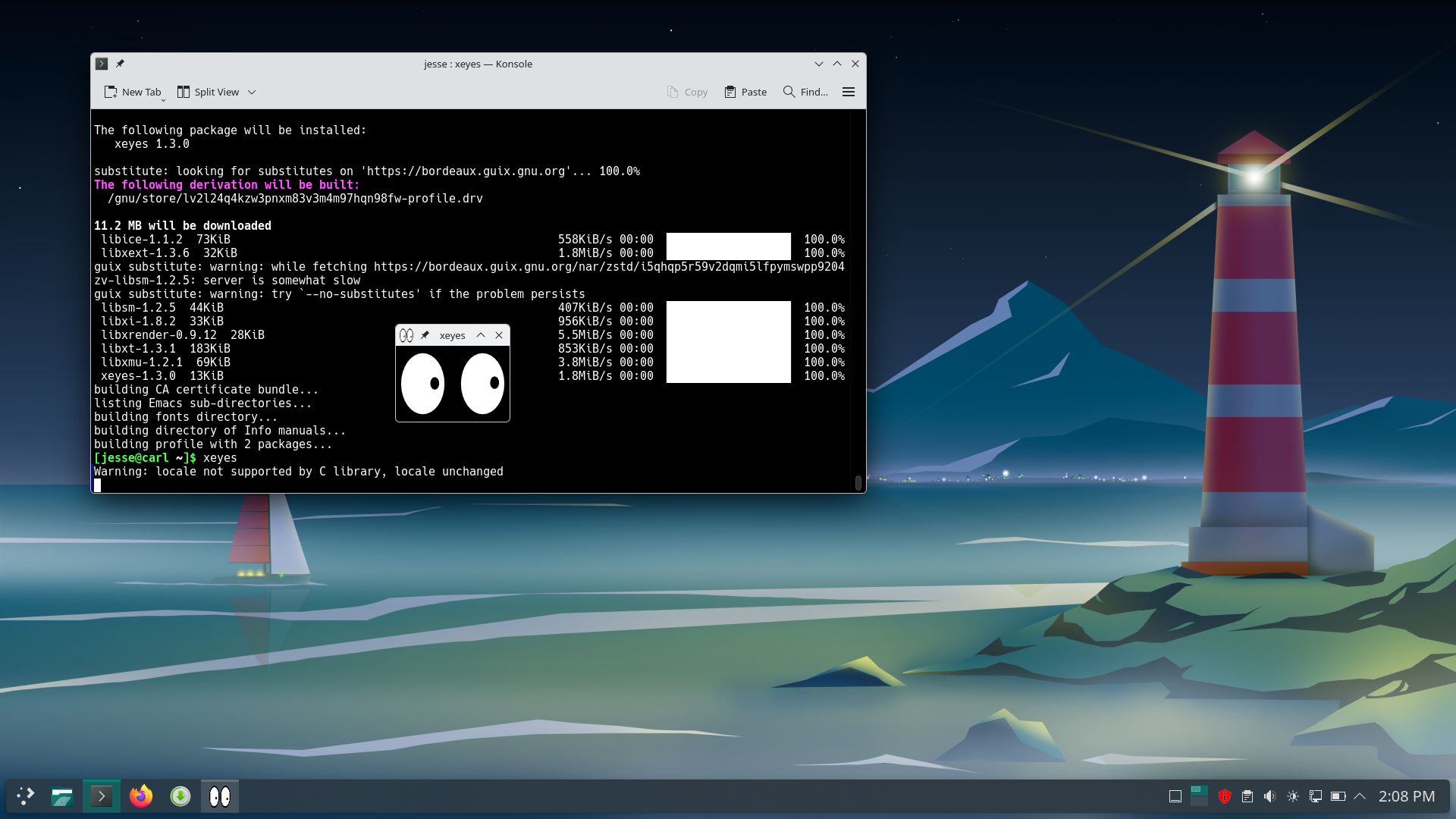This screenshot has height=819, width=1456.
Task: Expand the hidden system tray icons arrow
Action: (1360, 796)
